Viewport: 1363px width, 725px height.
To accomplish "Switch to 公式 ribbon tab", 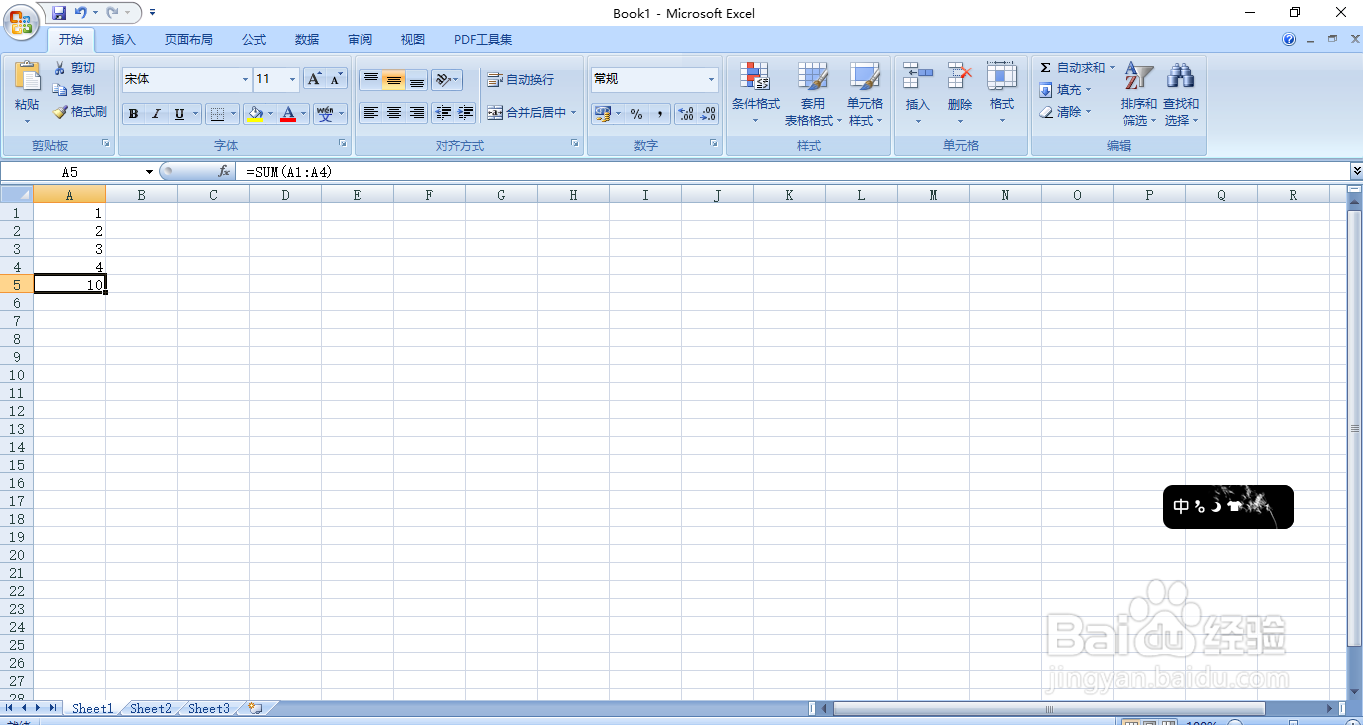I will click(x=254, y=40).
